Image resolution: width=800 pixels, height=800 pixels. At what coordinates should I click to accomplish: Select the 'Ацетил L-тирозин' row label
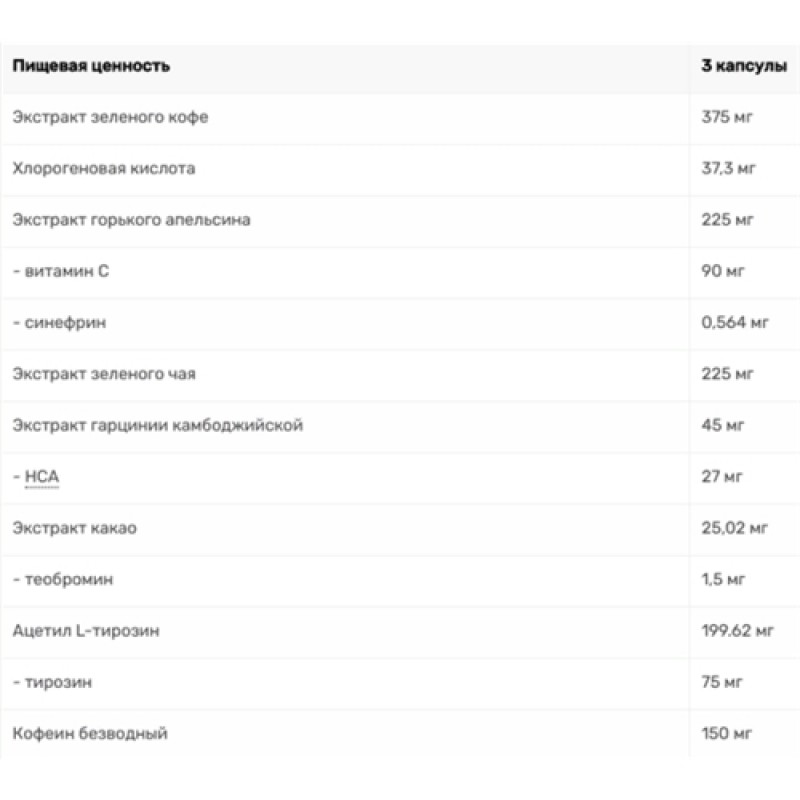coord(87,631)
